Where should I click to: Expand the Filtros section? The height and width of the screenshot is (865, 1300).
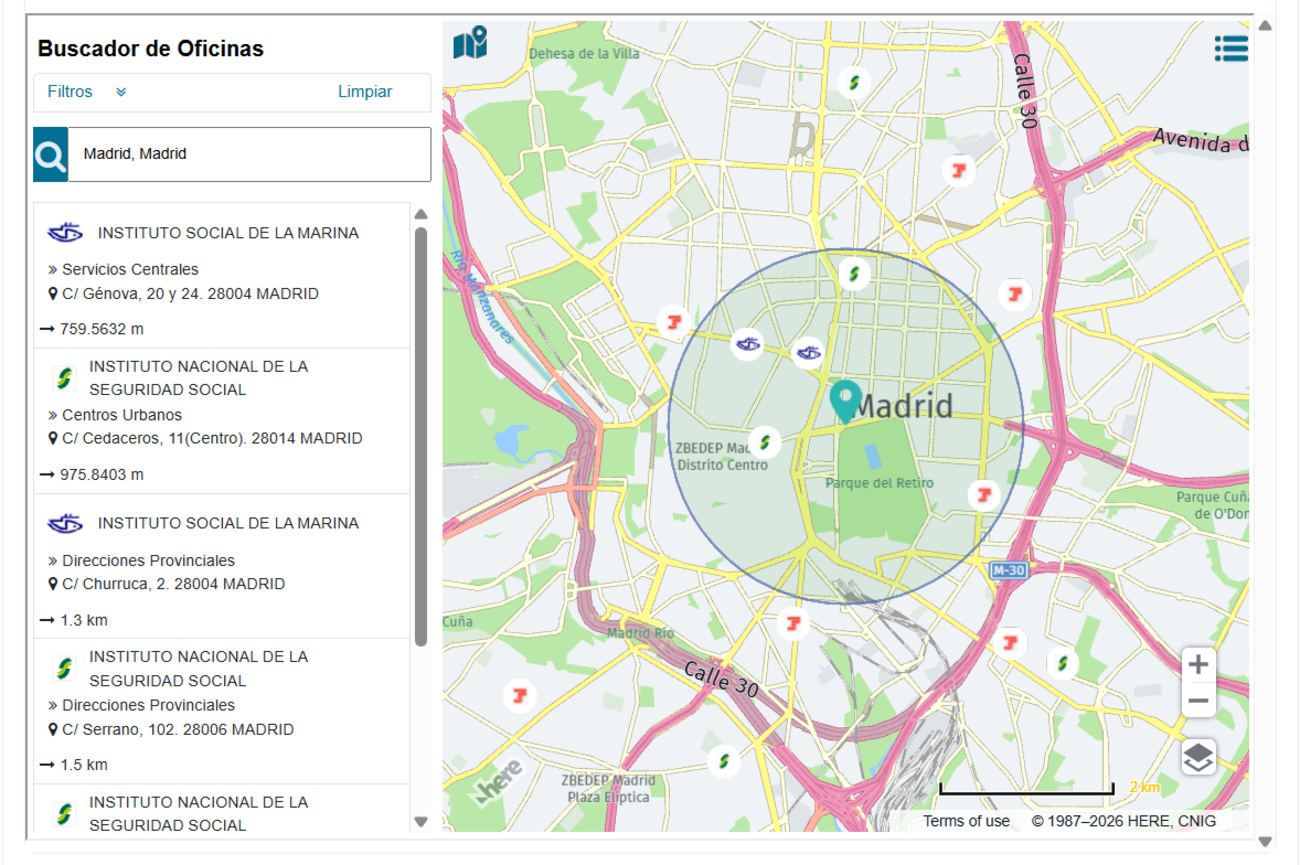click(x=70, y=91)
